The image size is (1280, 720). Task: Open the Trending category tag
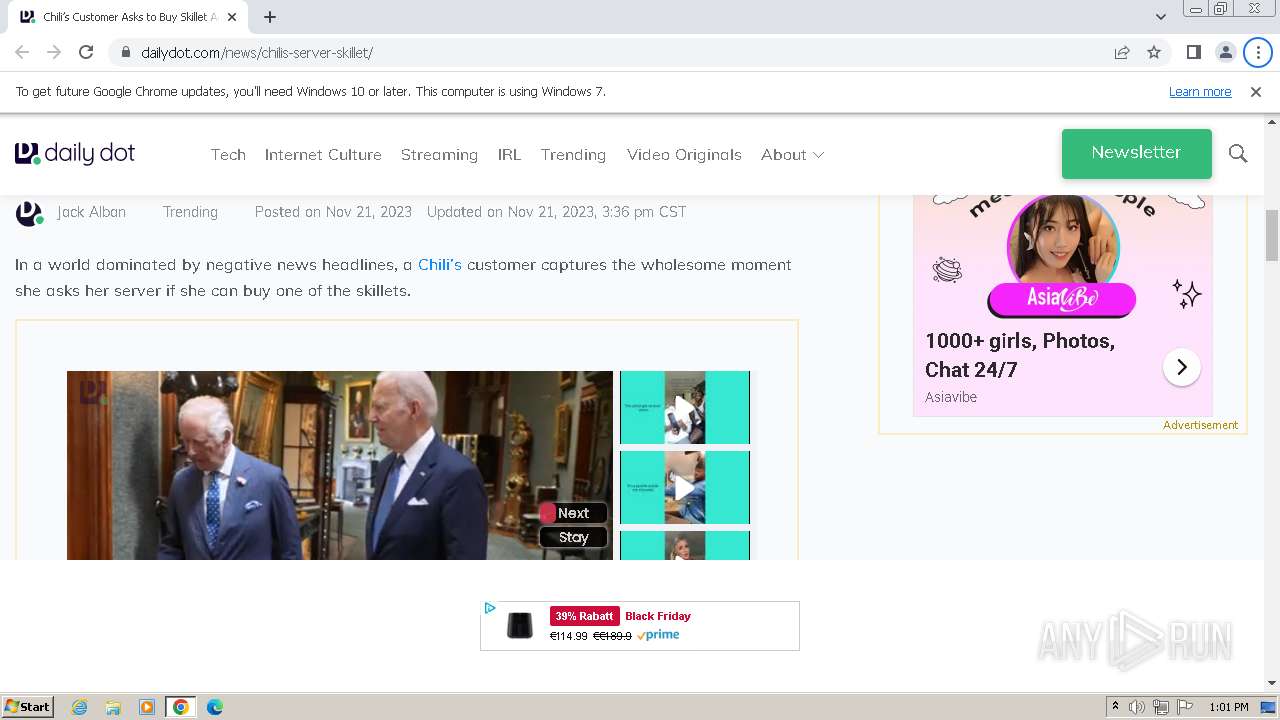click(x=190, y=212)
